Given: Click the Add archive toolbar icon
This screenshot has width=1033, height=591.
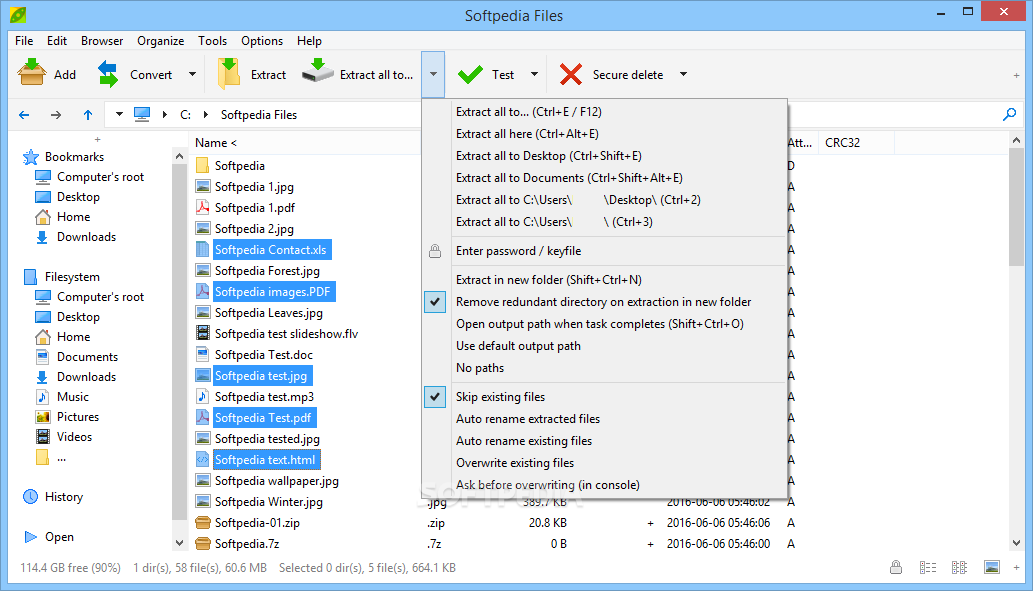Looking at the screenshot, I should click(31, 73).
